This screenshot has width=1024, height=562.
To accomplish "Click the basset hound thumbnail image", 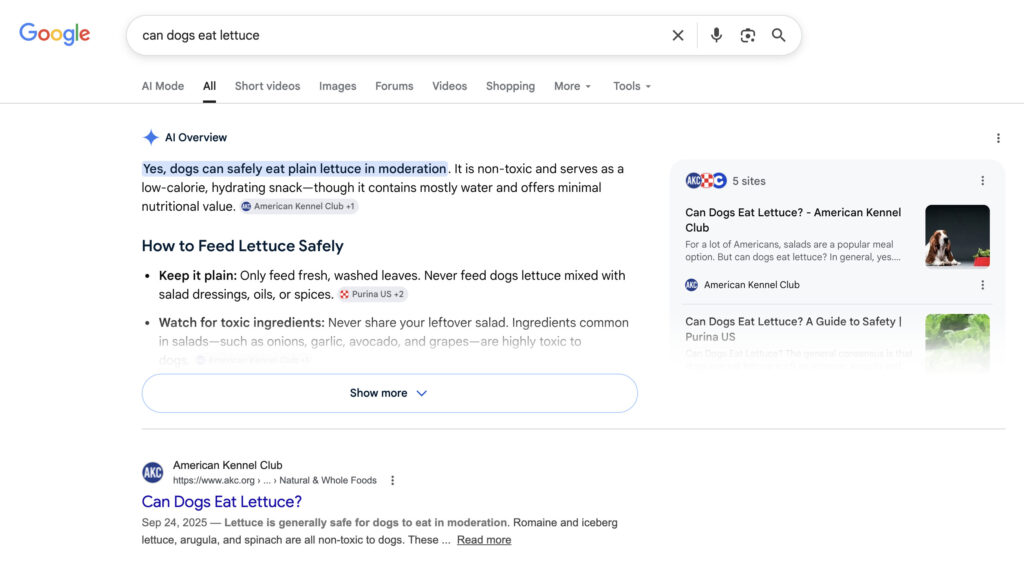I will (957, 236).
